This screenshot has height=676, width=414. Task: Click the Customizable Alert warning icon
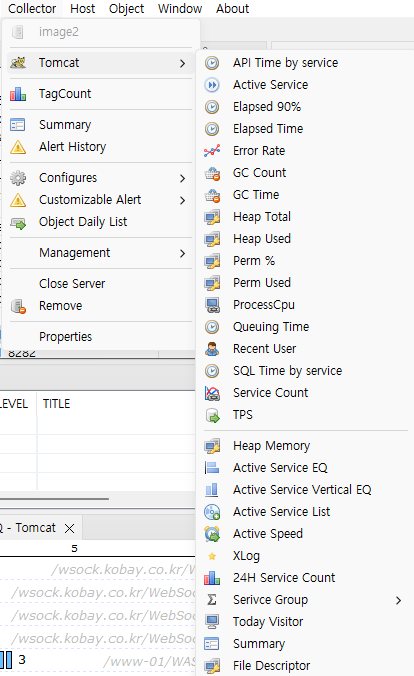[18, 200]
